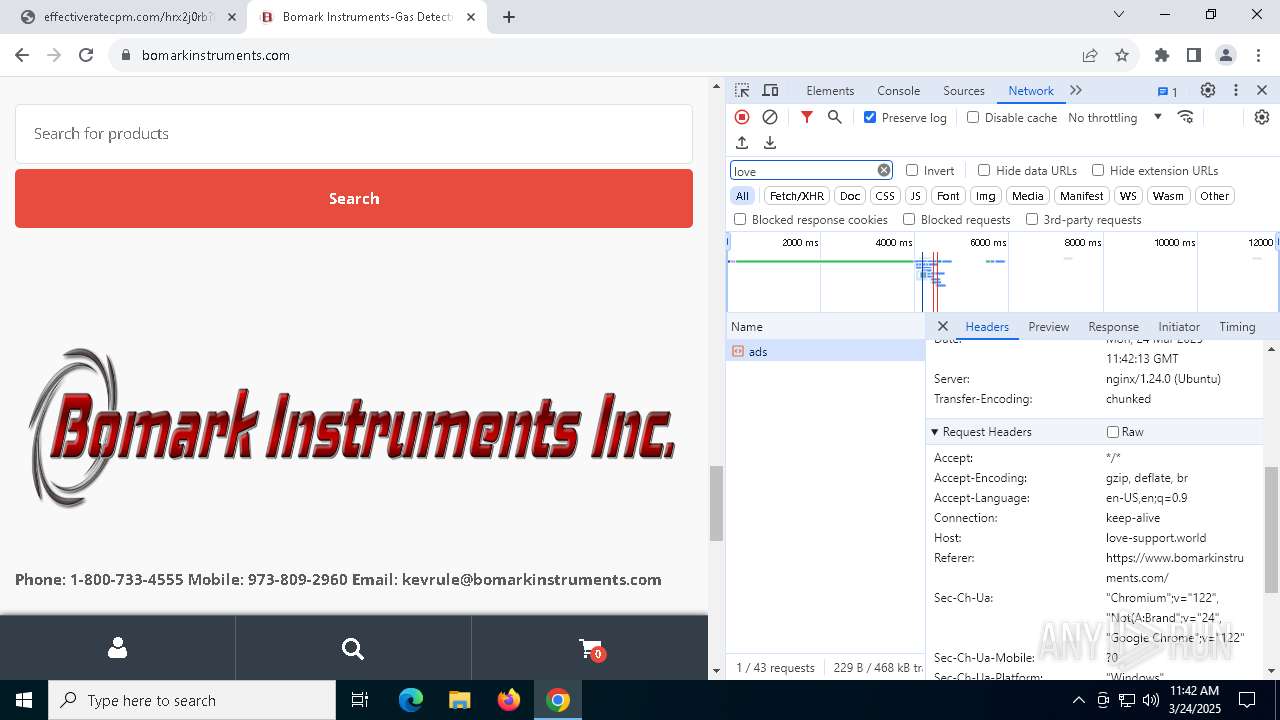Image resolution: width=1280 pixels, height=720 pixels.
Task: Open network search magnifier icon
Action: 835,117
